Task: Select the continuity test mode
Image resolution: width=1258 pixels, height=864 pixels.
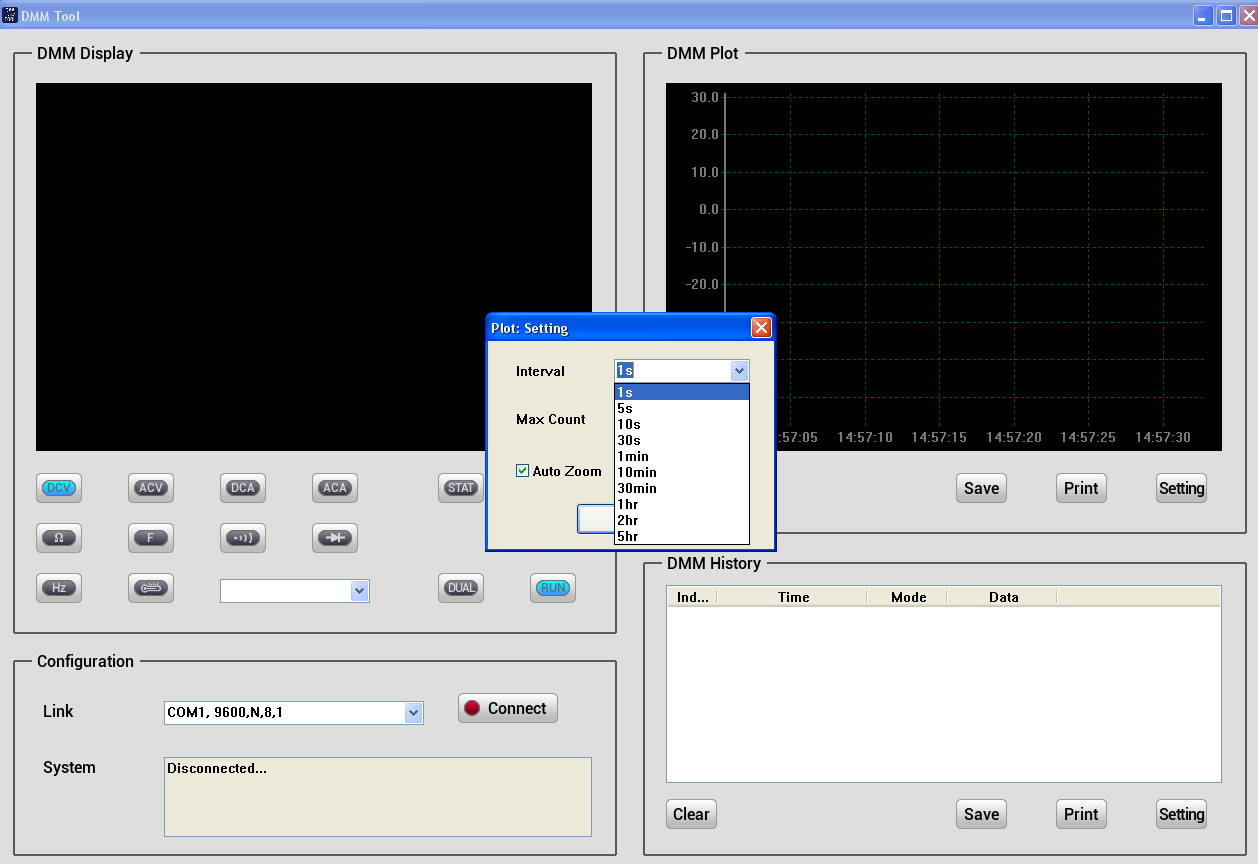Action: coord(243,538)
